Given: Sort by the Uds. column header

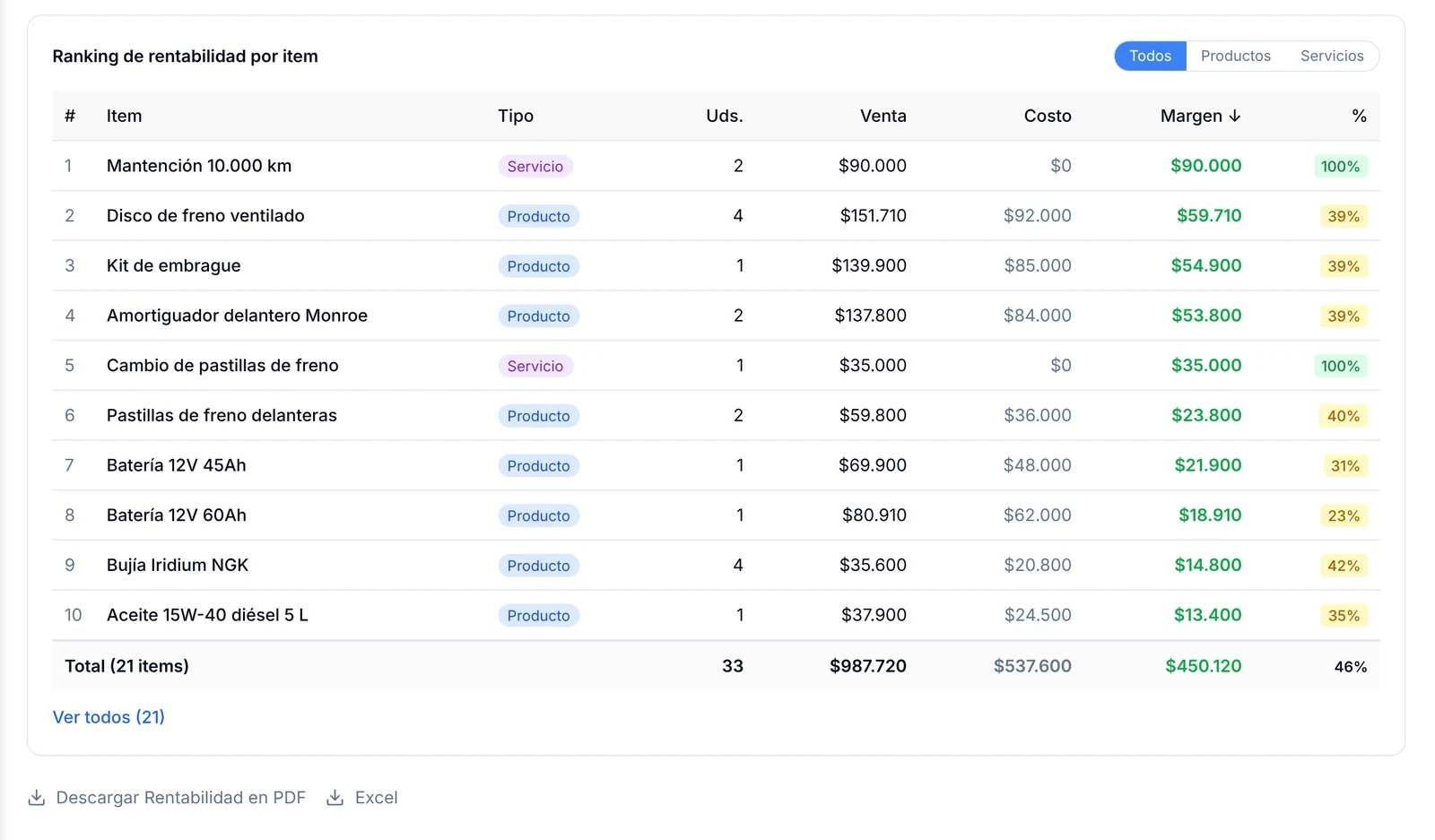Looking at the screenshot, I should 724,116.
